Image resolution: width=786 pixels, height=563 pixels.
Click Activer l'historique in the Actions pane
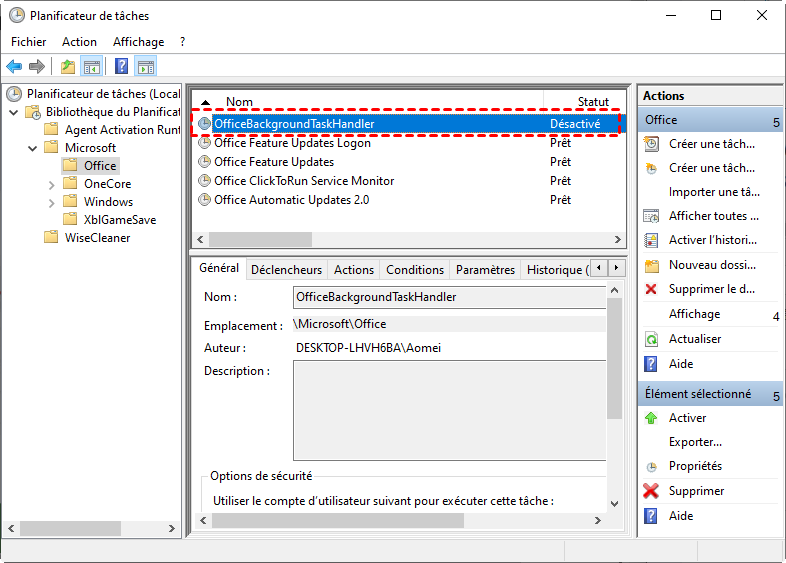[712, 240]
